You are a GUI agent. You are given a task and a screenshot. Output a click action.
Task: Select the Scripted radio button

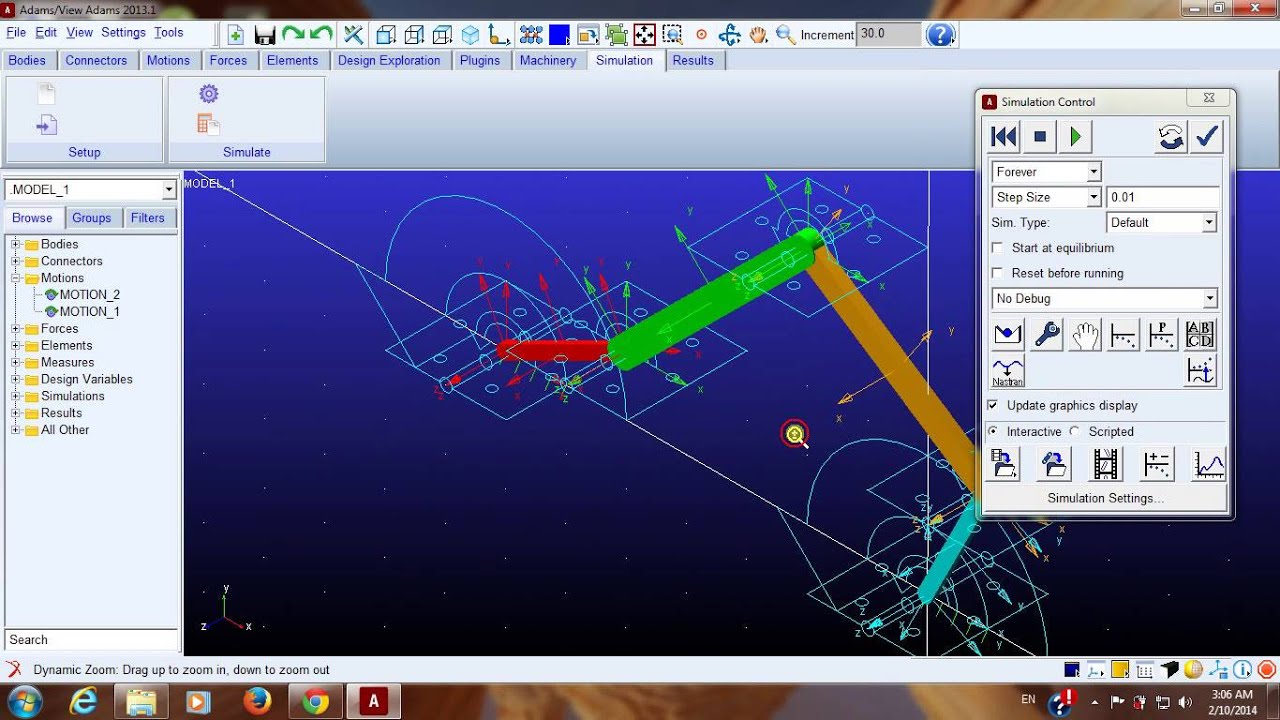click(1075, 432)
